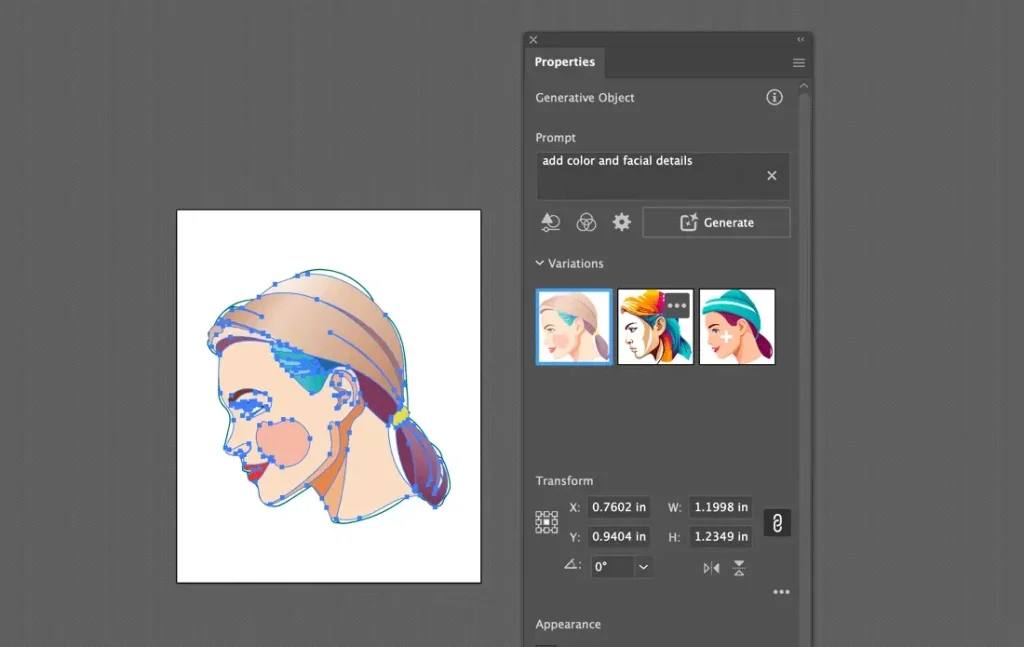Open the Properties panel hamburger menu
The height and width of the screenshot is (647, 1024).
798,62
